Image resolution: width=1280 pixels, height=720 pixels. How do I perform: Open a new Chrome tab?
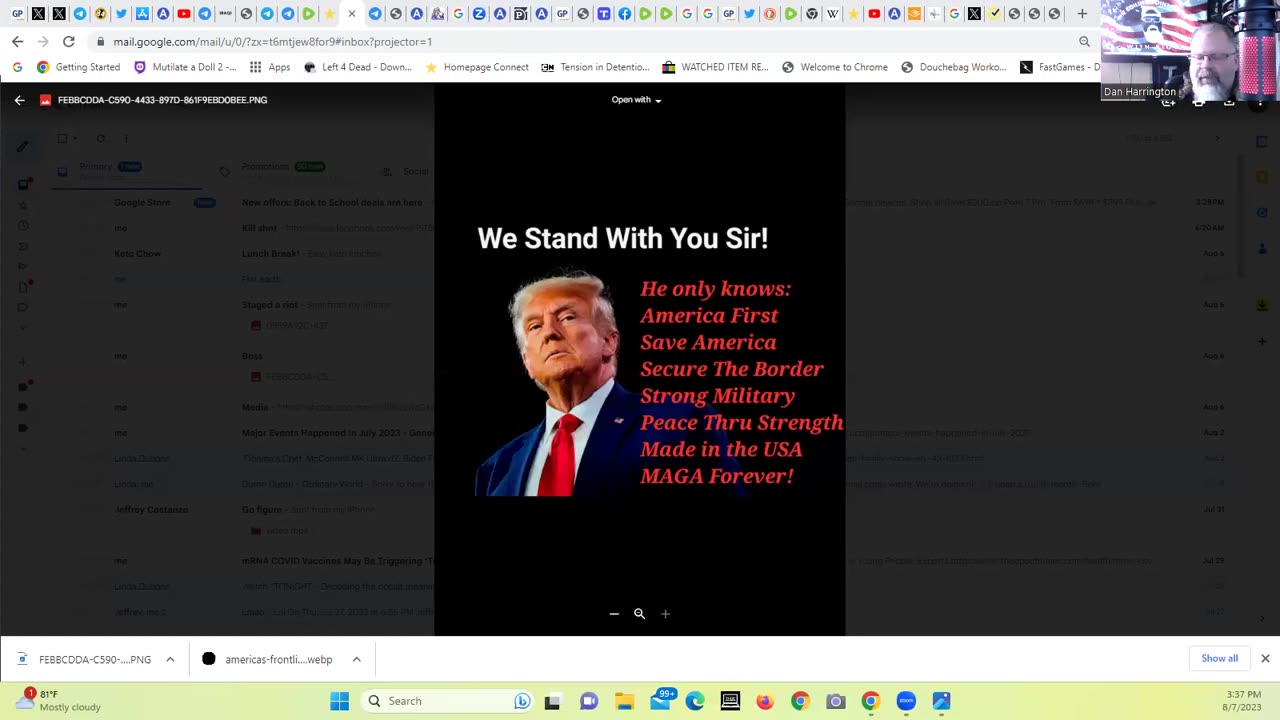tap(1082, 14)
